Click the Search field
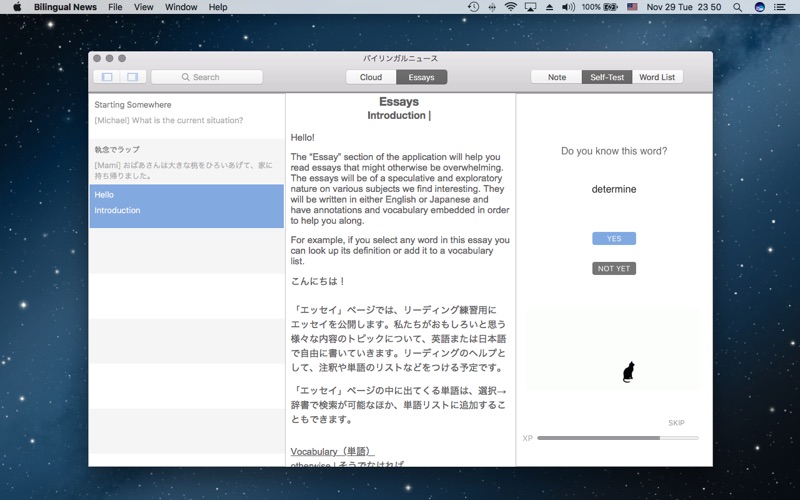 pos(207,77)
